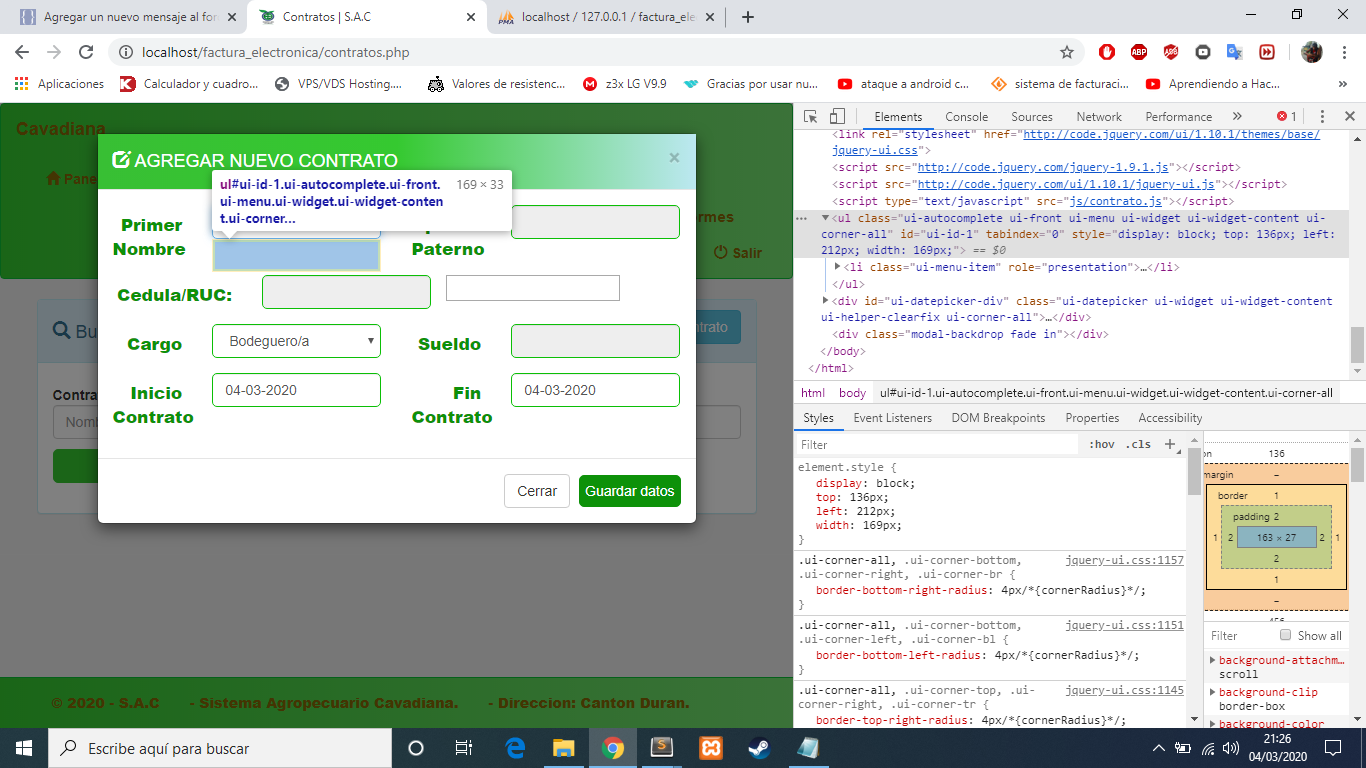Open Cortana circle icon in taskbar

(x=416, y=748)
